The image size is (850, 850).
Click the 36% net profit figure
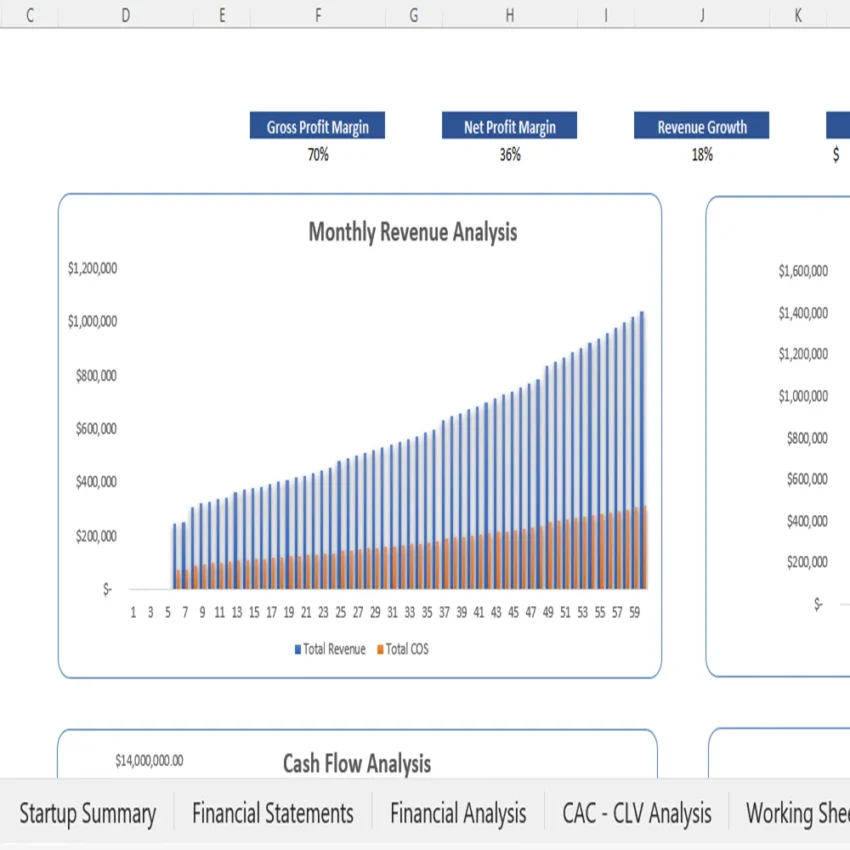[x=509, y=155]
